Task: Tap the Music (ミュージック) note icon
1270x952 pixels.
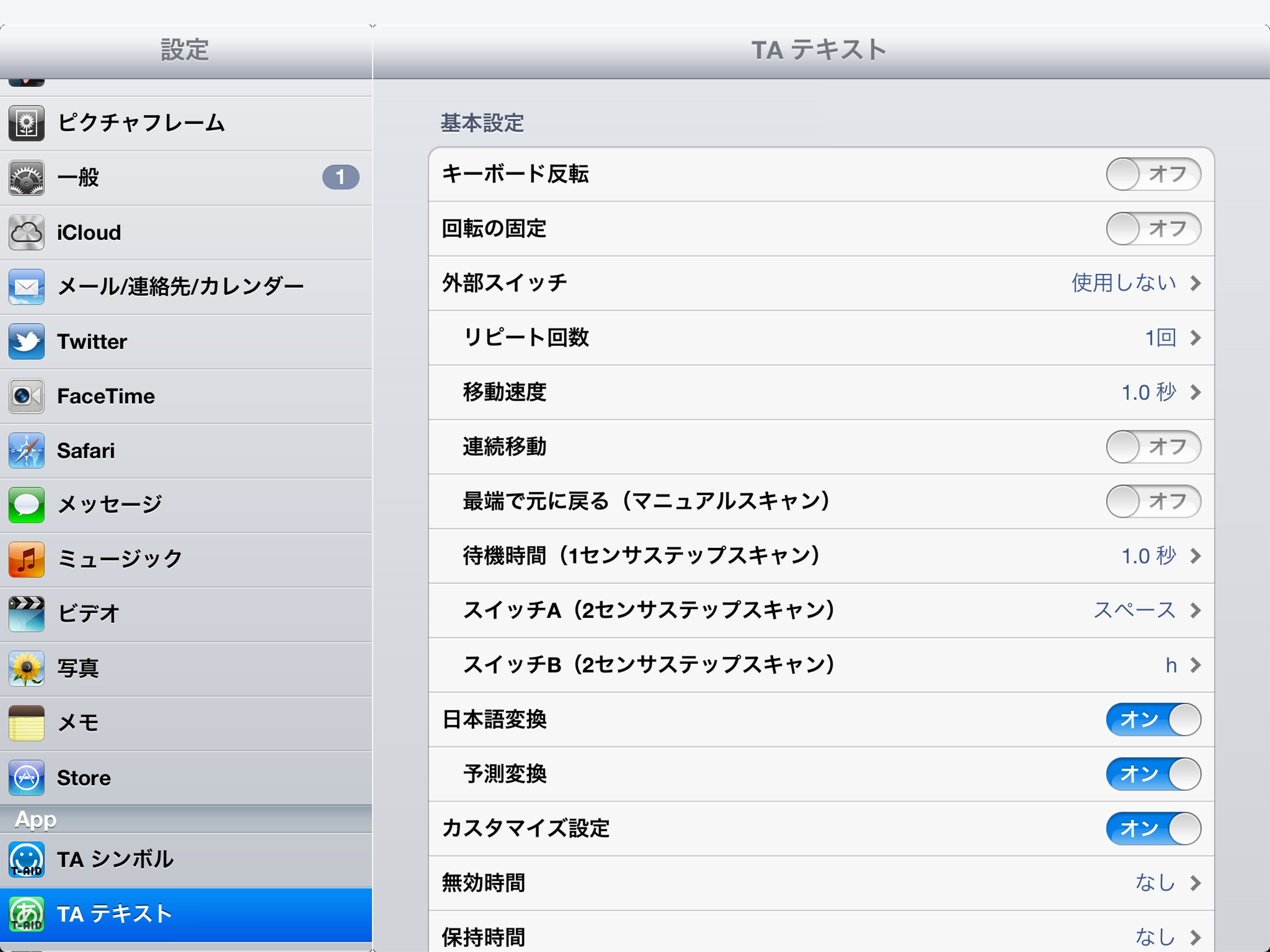Action: point(26,559)
